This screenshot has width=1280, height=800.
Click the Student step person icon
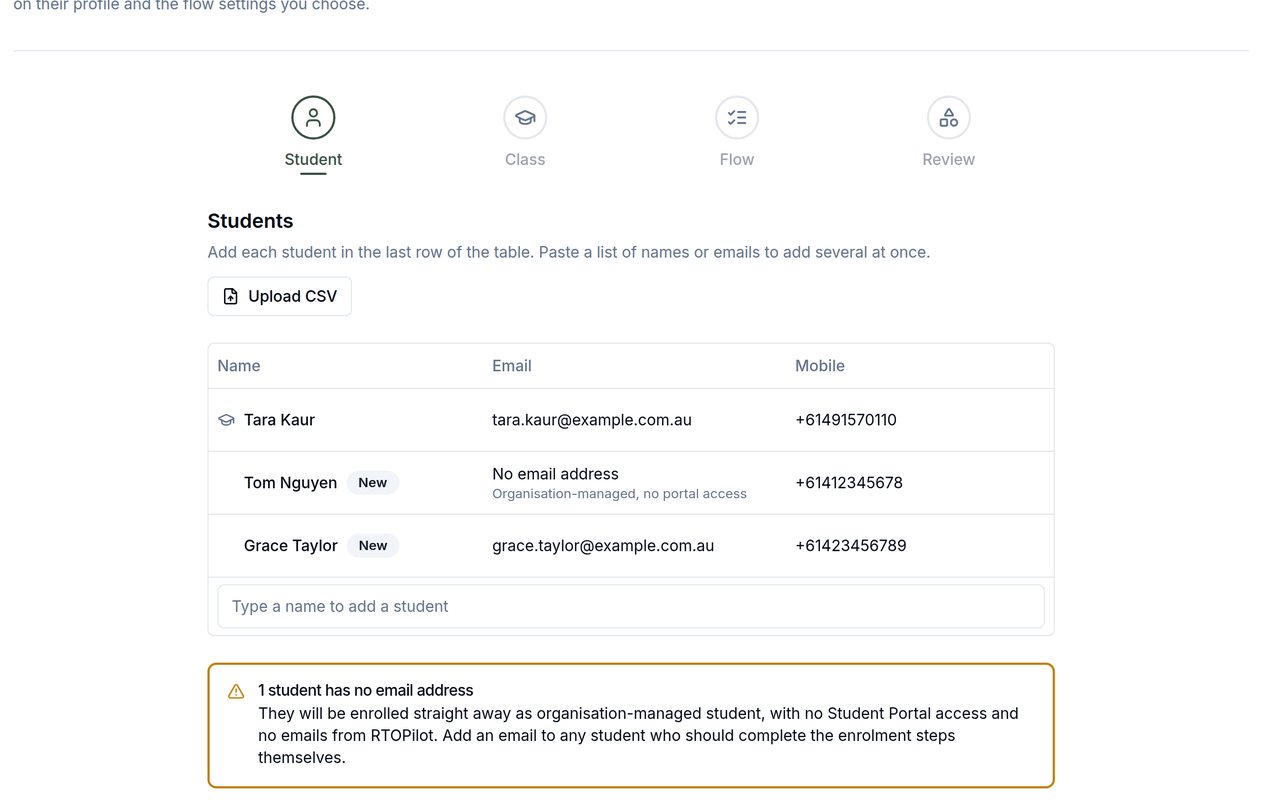click(x=313, y=118)
